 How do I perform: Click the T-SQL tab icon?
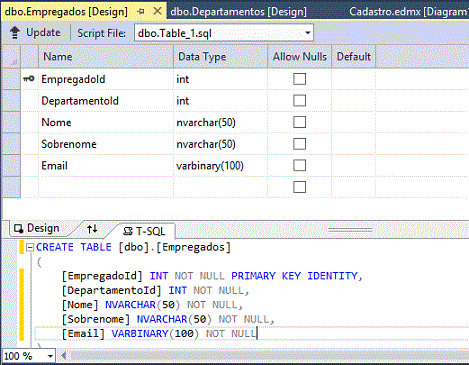click(128, 231)
